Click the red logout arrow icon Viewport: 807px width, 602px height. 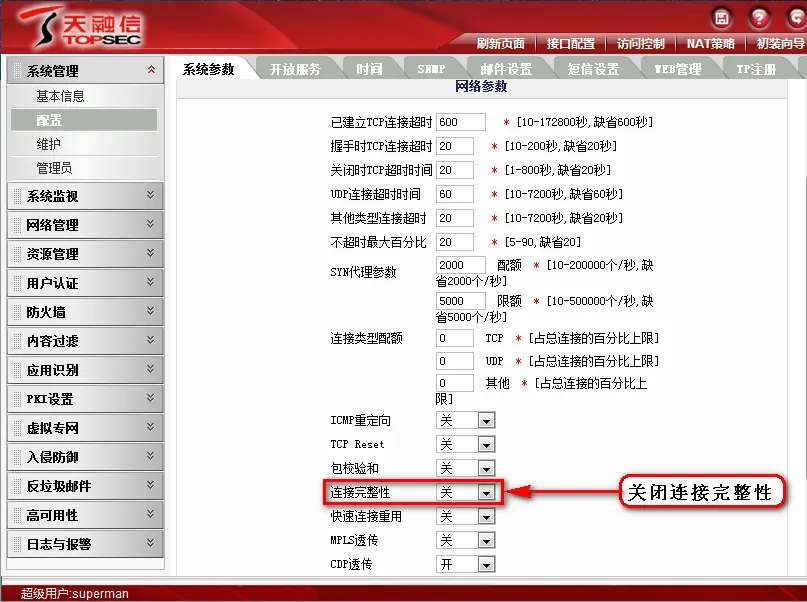pyautogui.click(x=797, y=18)
